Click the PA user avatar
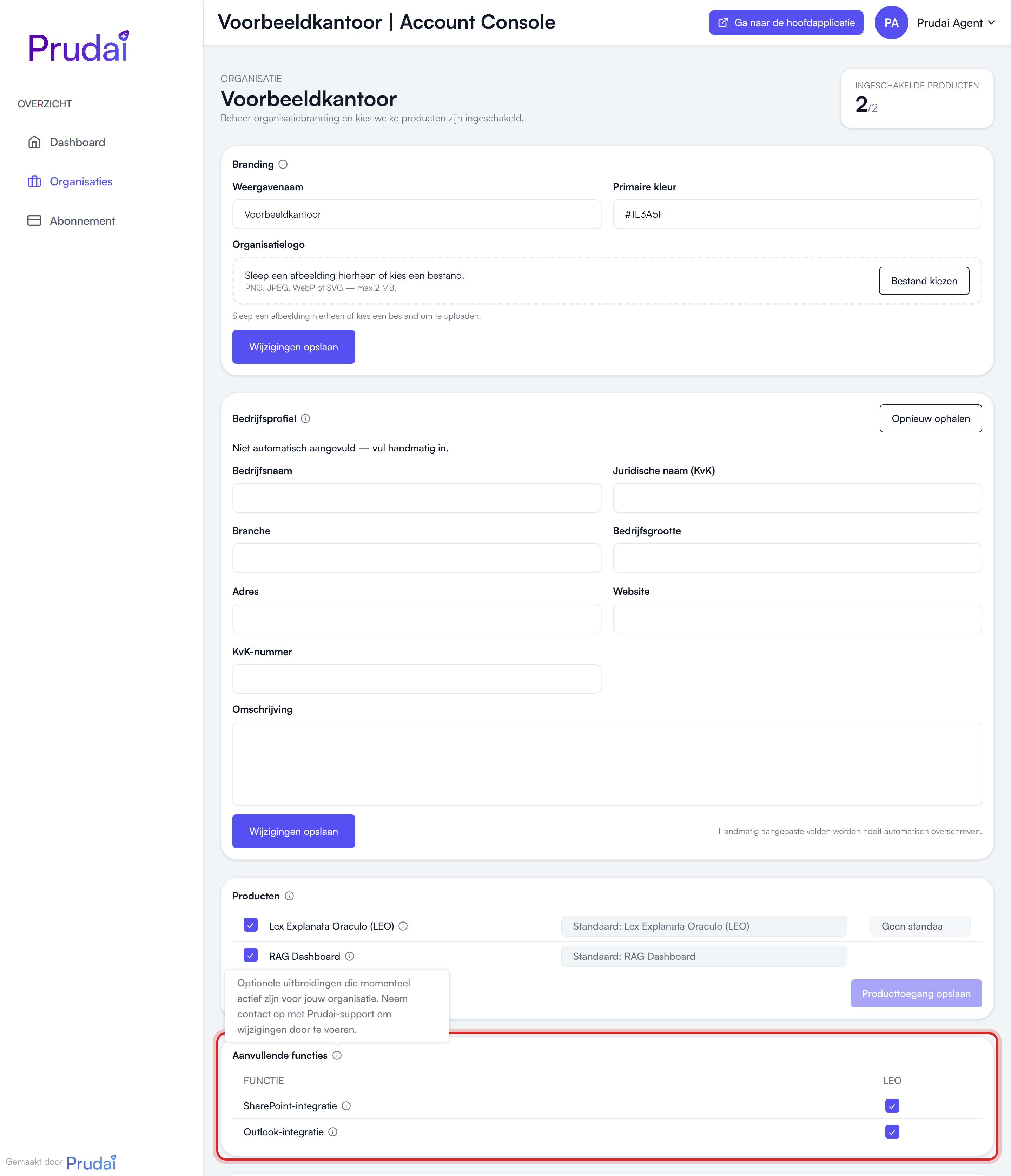Viewport: 1011px width, 1176px height. click(x=891, y=23)
